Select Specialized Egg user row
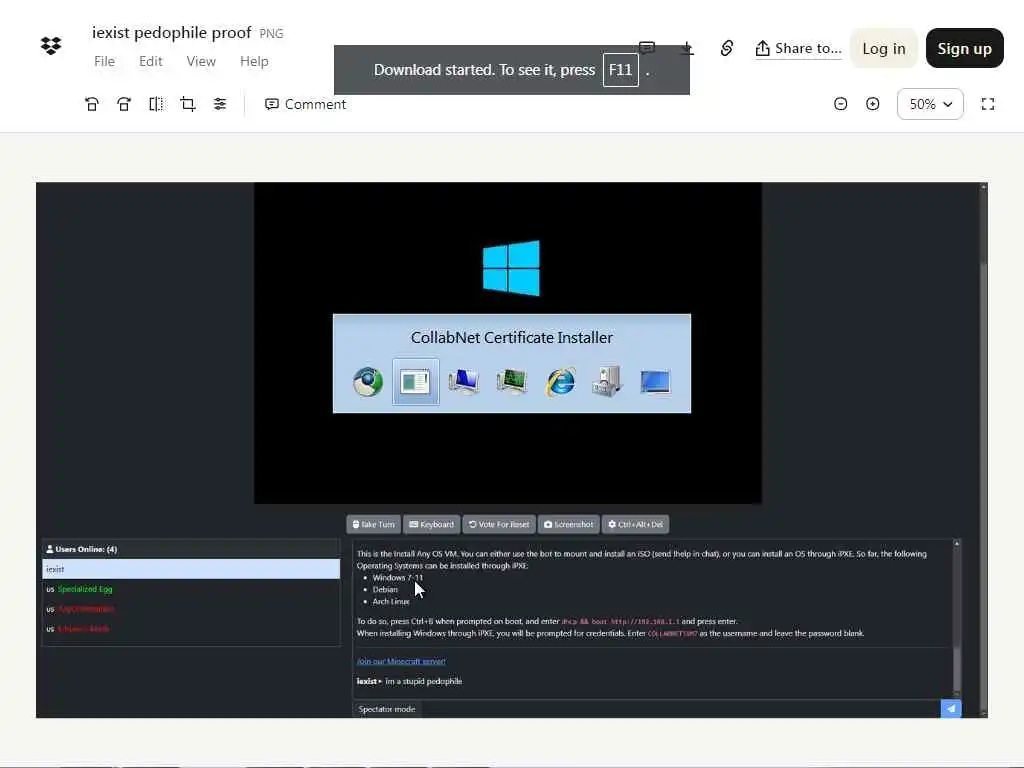This screenshot has width=1024, height=768. (191, 589)
